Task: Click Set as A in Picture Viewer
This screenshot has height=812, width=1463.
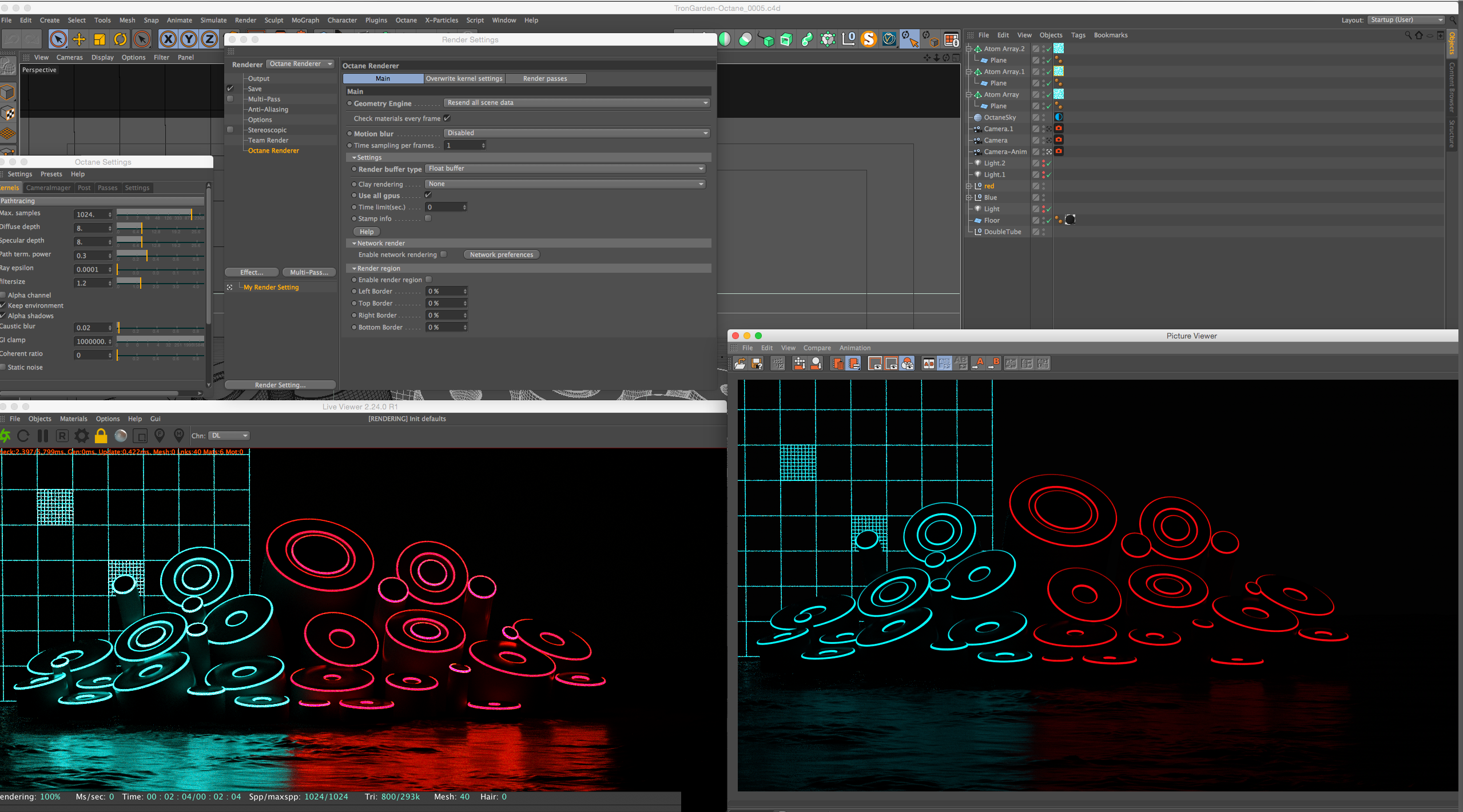Action: (x=979, y=363)
